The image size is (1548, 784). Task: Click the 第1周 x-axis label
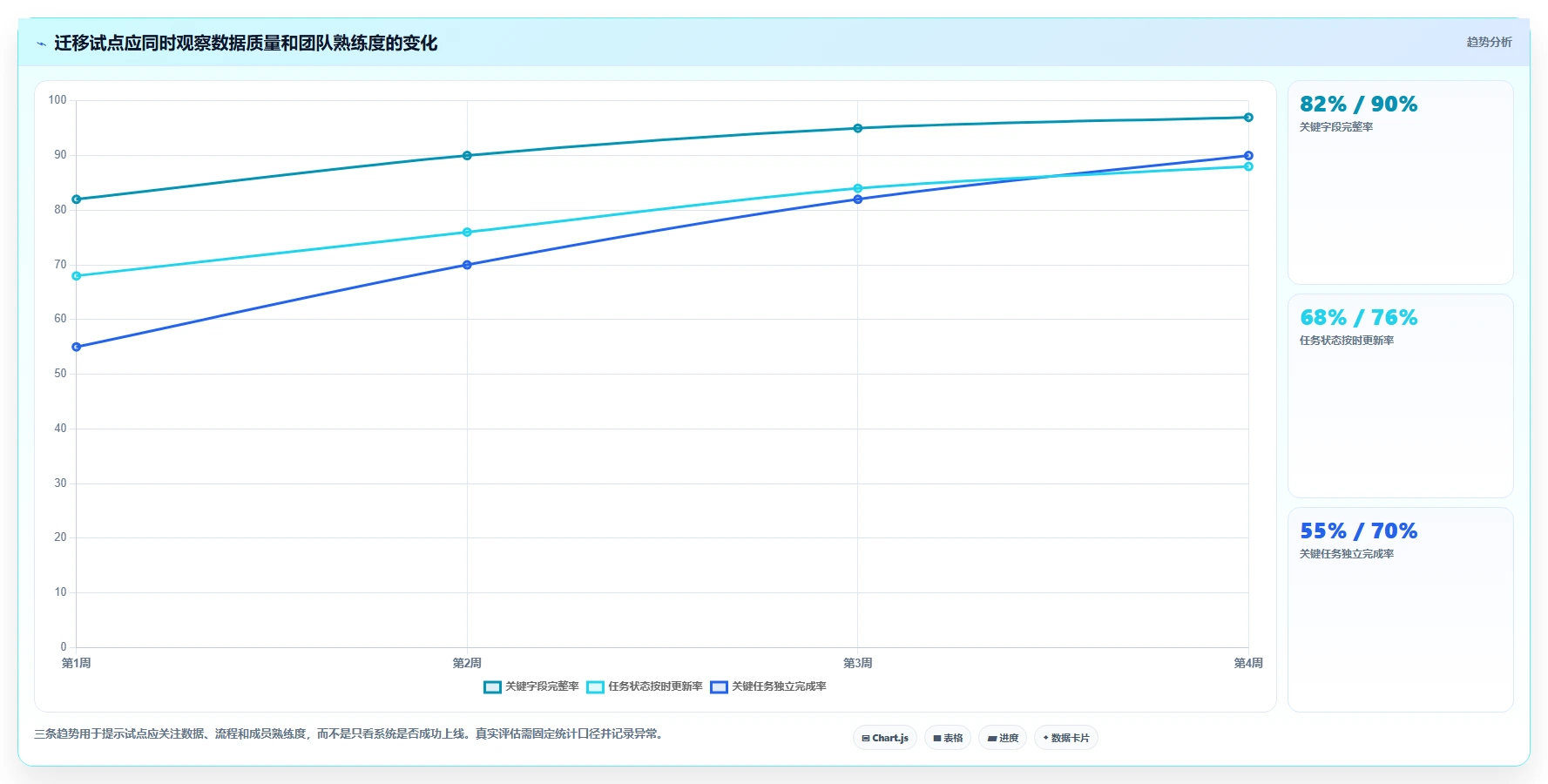tap(77, 664)
